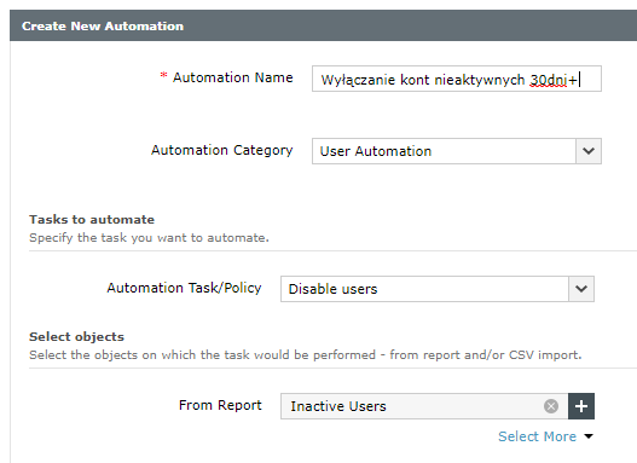Click the Automation Category label
637x463 pixels.
221,150
